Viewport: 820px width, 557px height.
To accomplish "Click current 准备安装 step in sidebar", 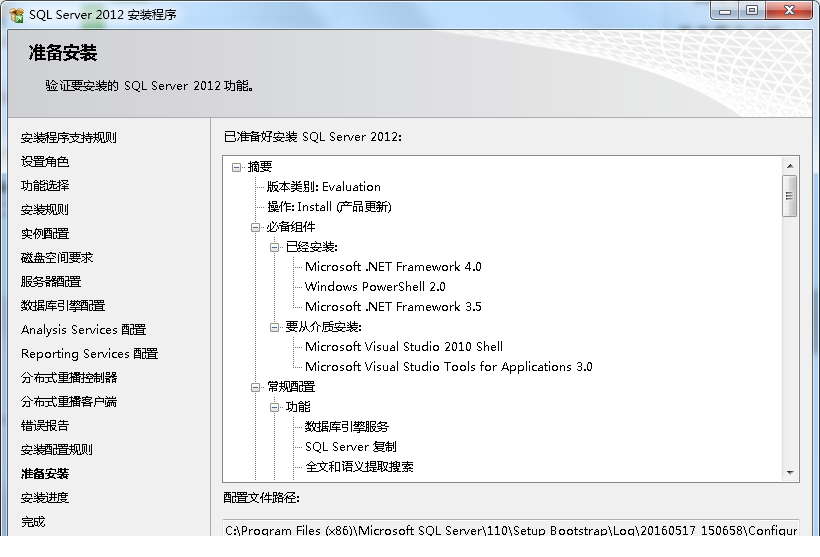I will [x=45, y=474].
